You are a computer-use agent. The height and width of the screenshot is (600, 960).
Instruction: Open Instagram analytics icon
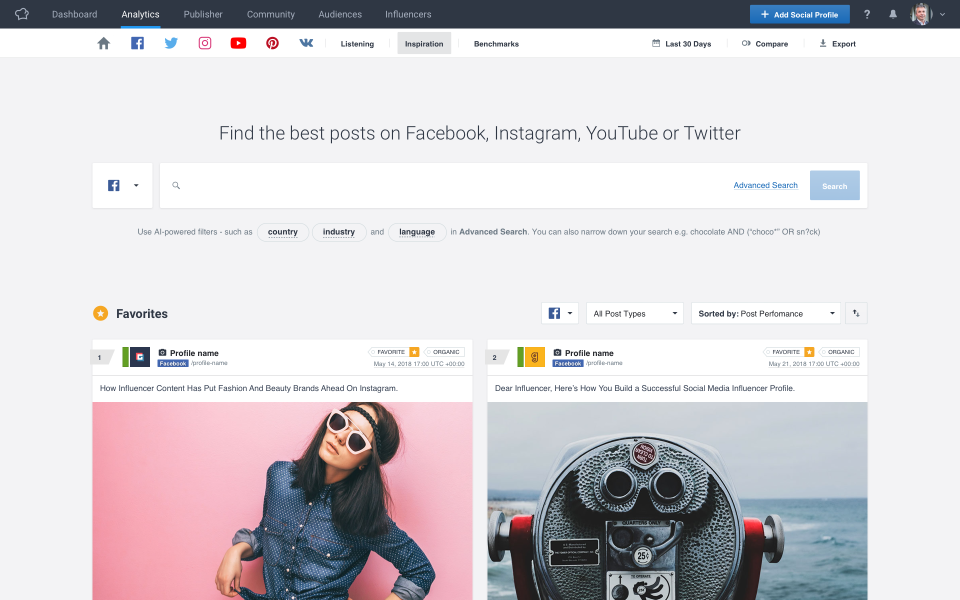coord(204,44)
